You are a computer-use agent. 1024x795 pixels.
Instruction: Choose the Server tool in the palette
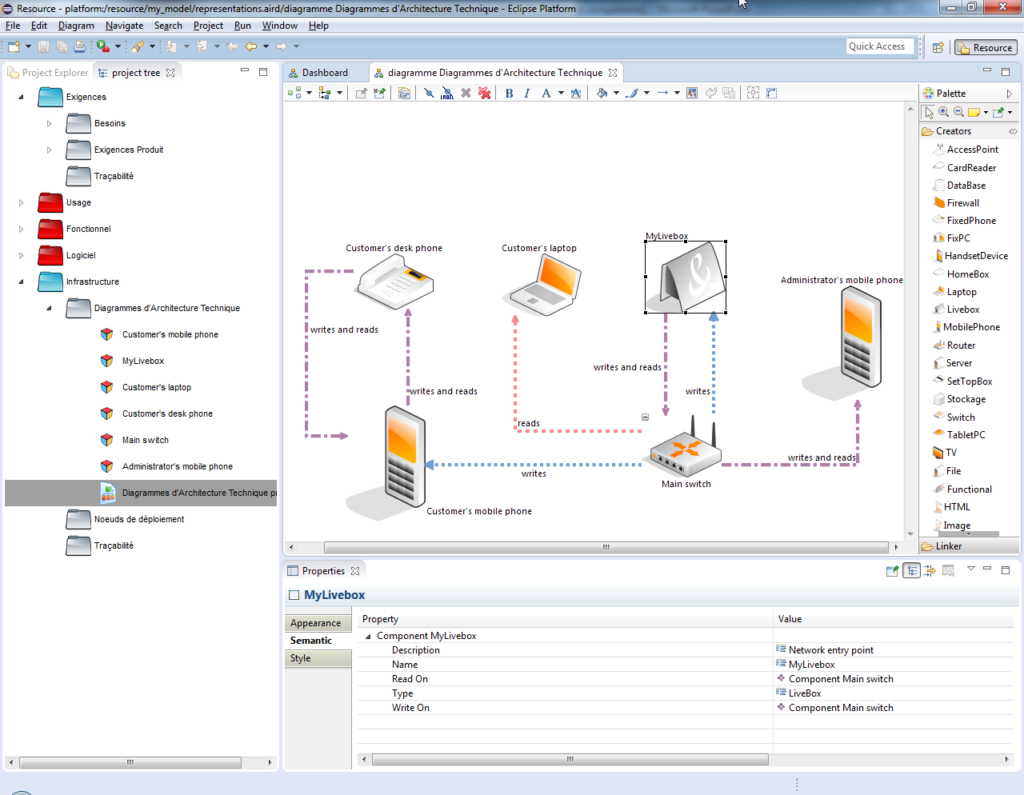(x=958, y=363)
